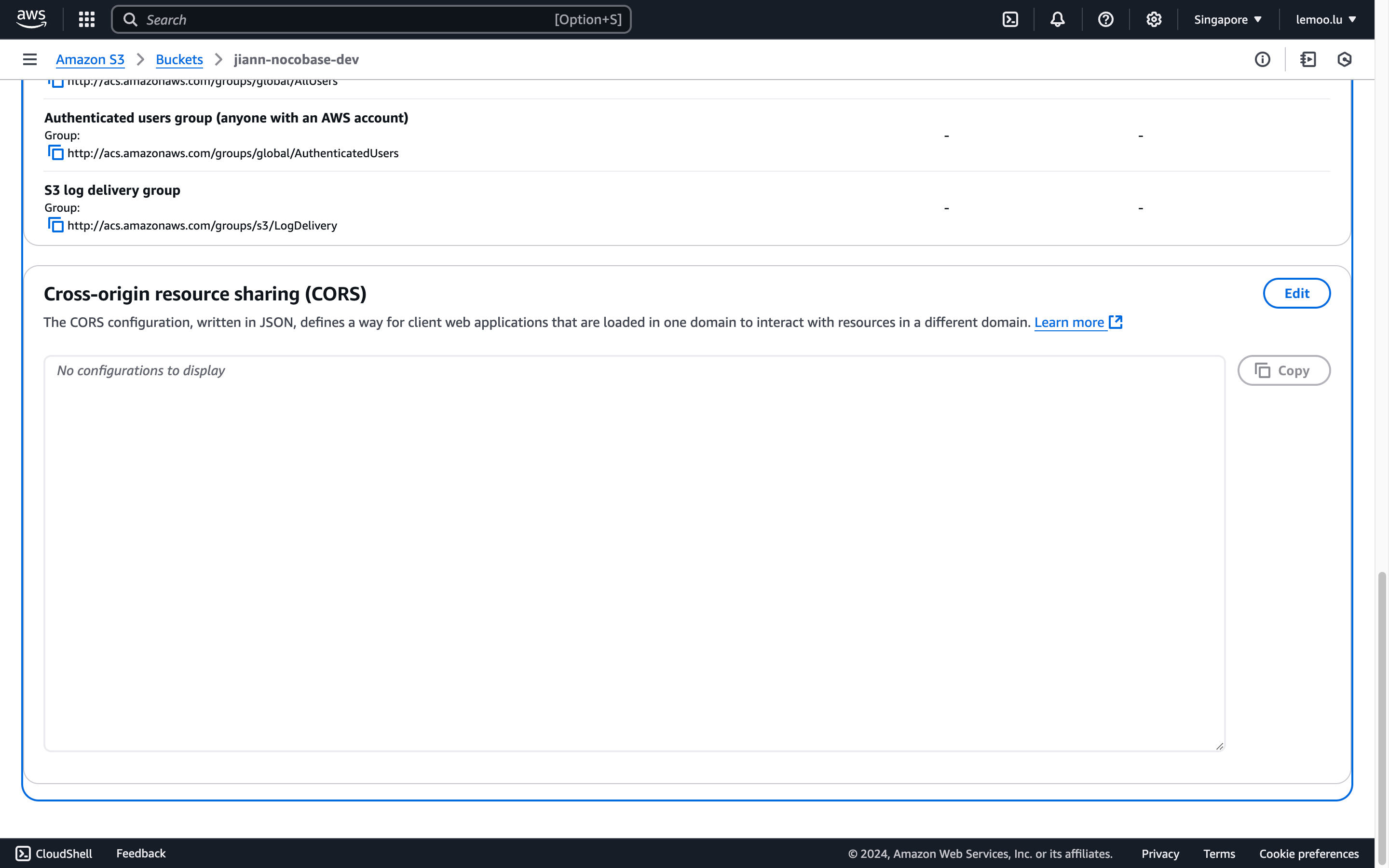The height and width of the screenshot is (868, 1389).
Task: Toggle the hamburger side navigation
Action: coord(30,60)
